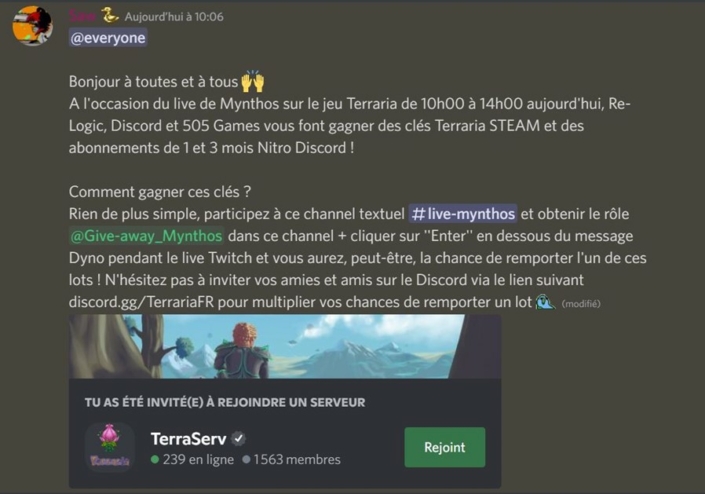Open the #live-mynthos channel link
This screenshot has height=494, width=705.
coord(463,214)
